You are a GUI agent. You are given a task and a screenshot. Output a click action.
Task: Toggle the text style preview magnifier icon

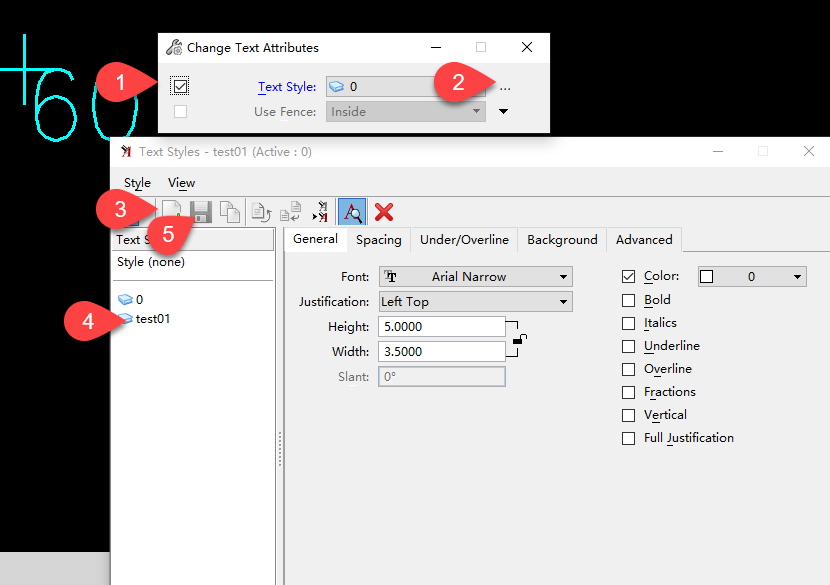click(x=351, y=212)
